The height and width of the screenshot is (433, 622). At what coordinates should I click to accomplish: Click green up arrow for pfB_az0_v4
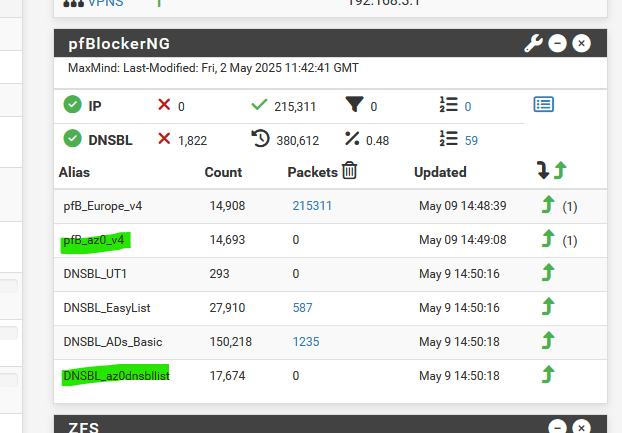pos(548,239)
